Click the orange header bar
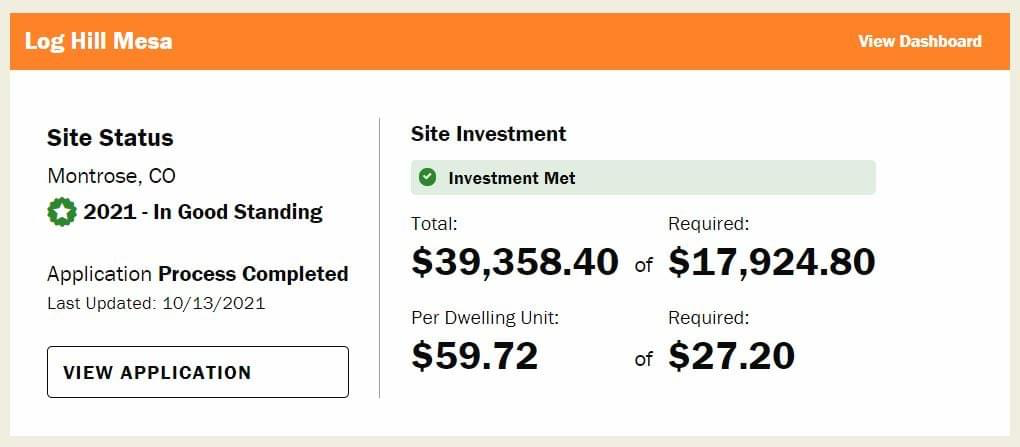 510,42
